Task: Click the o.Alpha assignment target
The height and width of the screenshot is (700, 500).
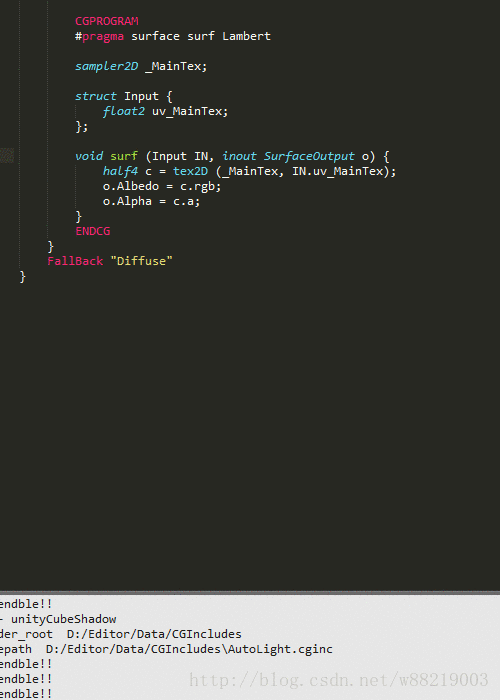Action: (127, 201)
